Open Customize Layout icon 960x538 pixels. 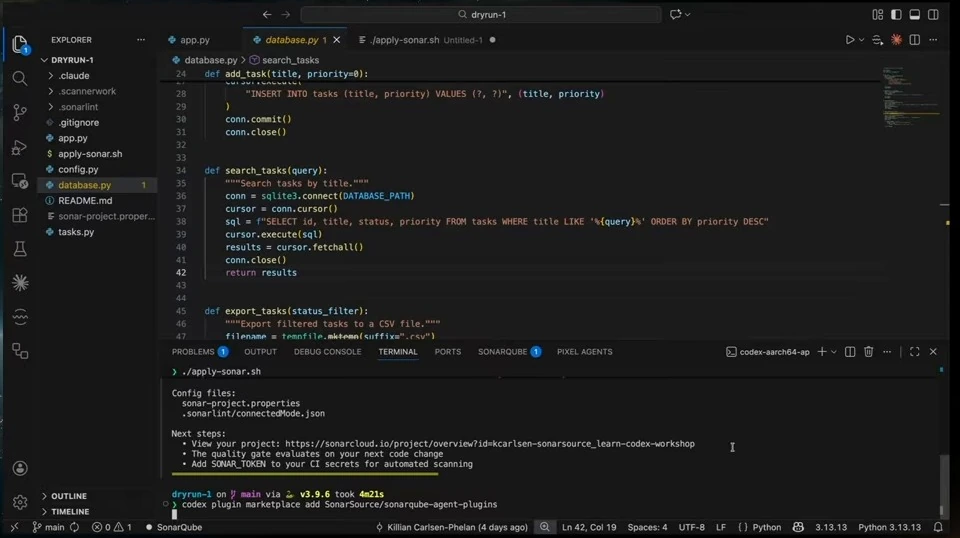[x=877, y=14]
